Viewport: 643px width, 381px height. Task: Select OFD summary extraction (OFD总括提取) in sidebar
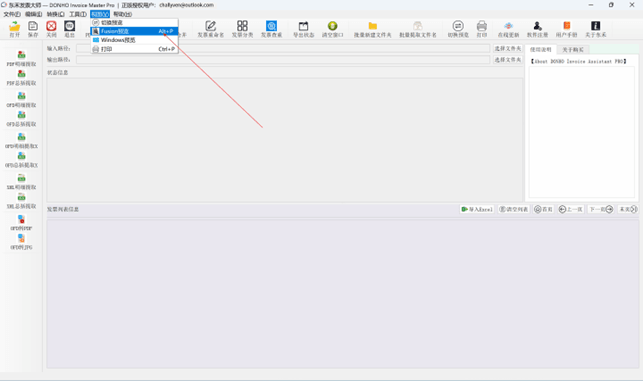click(x=21, y=119)
